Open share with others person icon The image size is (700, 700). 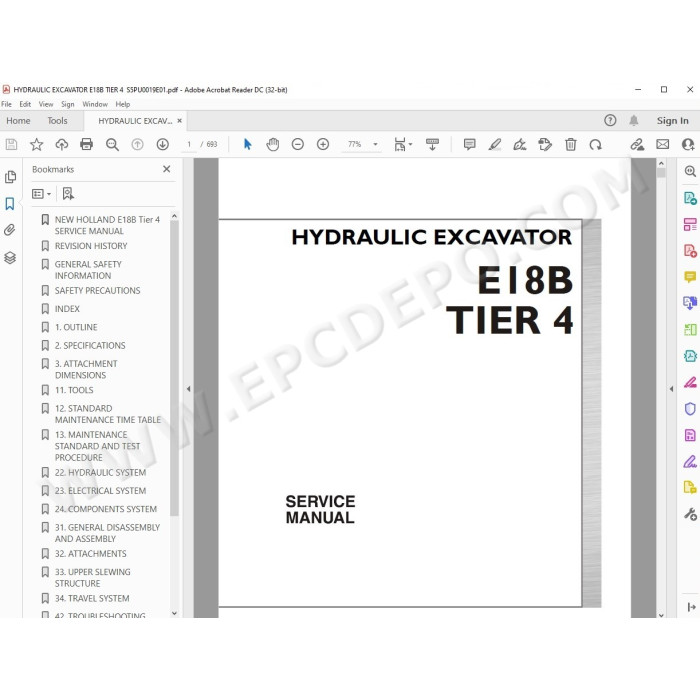point(688,144)
